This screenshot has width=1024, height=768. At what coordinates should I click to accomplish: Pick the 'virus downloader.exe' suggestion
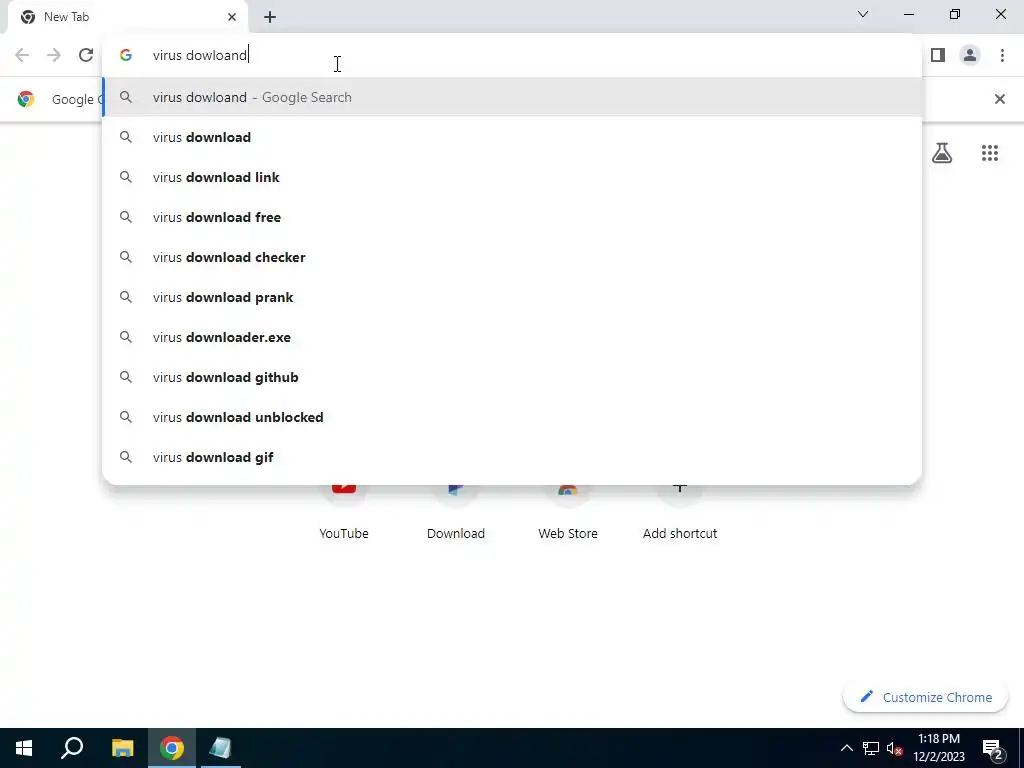click(512, 337)
